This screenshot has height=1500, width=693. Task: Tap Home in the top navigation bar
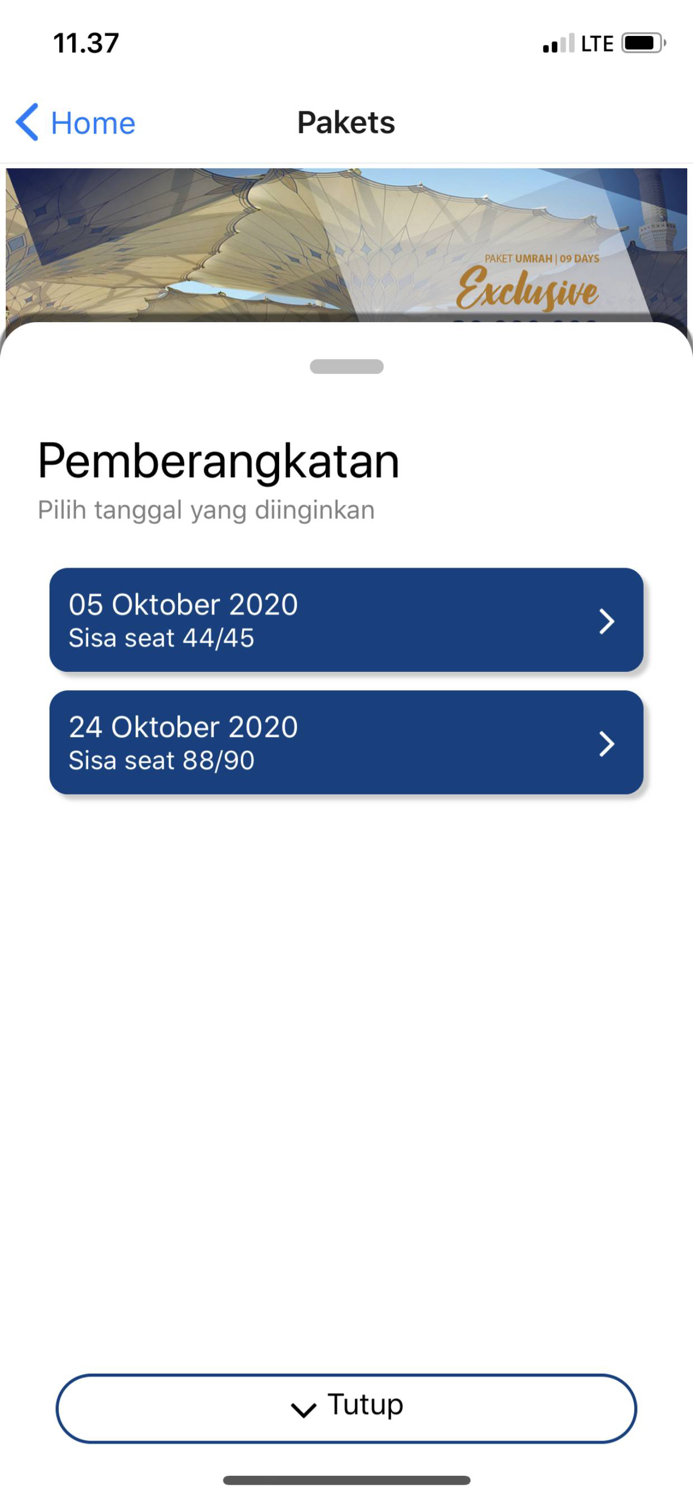(x=93, y=122)
